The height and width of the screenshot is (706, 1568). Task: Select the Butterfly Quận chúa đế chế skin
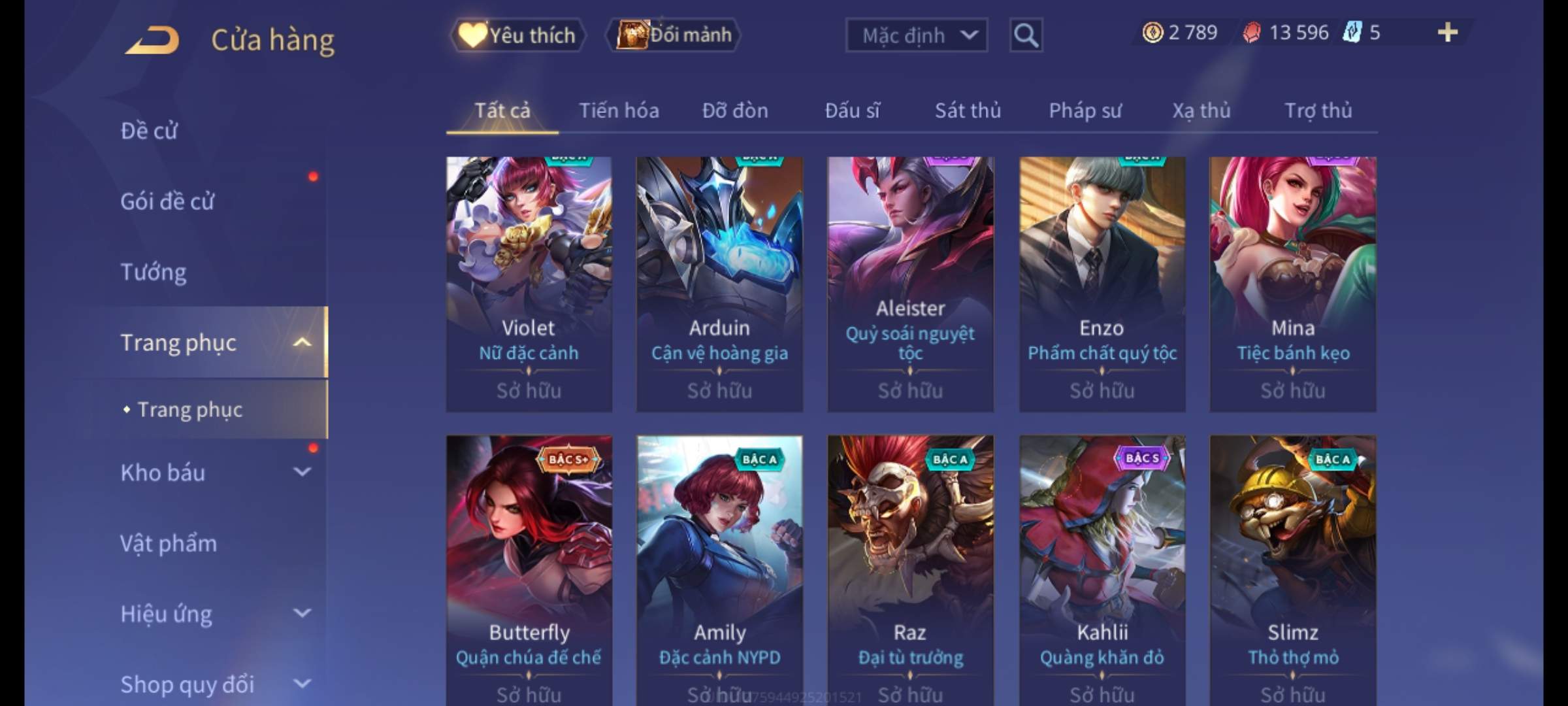tap(529, 570)
